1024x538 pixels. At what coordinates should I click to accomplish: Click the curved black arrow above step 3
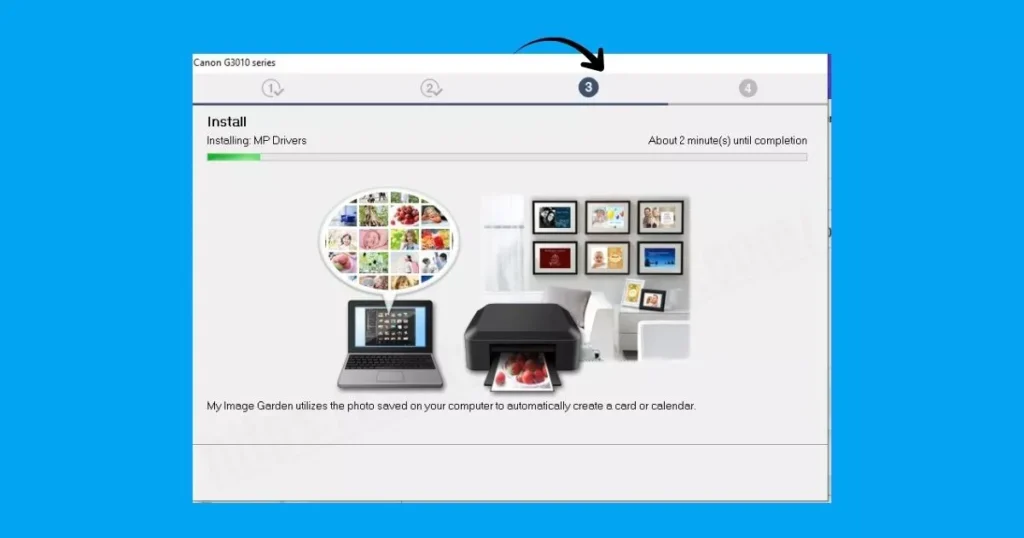(565, 52)
